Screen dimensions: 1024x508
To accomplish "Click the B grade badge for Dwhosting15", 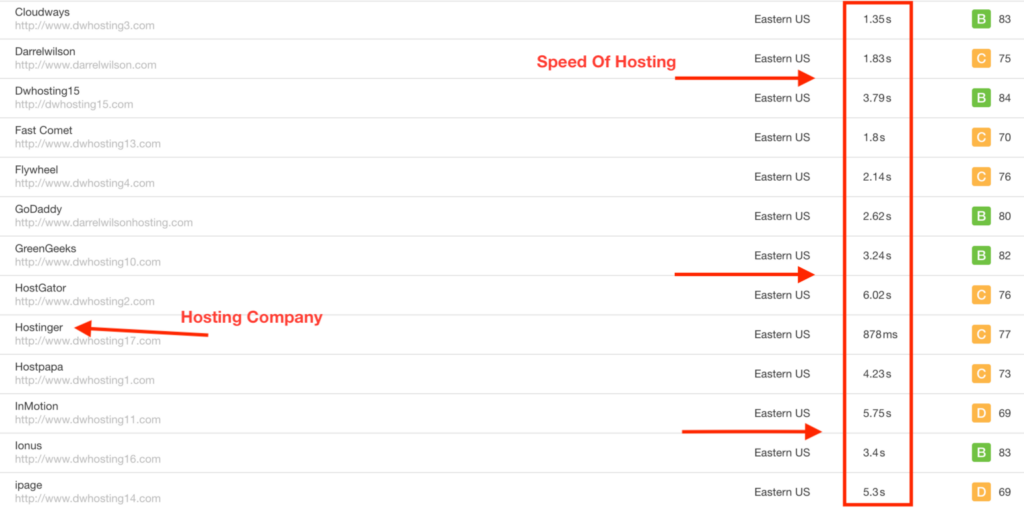I will 980,98.
